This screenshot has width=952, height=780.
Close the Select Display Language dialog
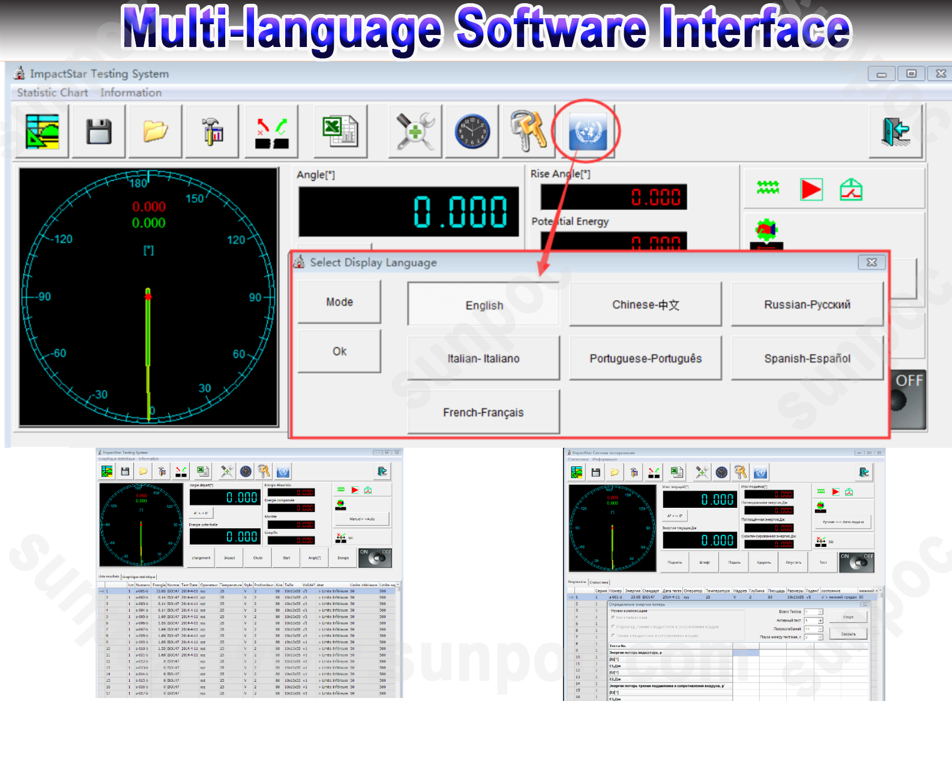pyautogui.click(x=871, y=262)
